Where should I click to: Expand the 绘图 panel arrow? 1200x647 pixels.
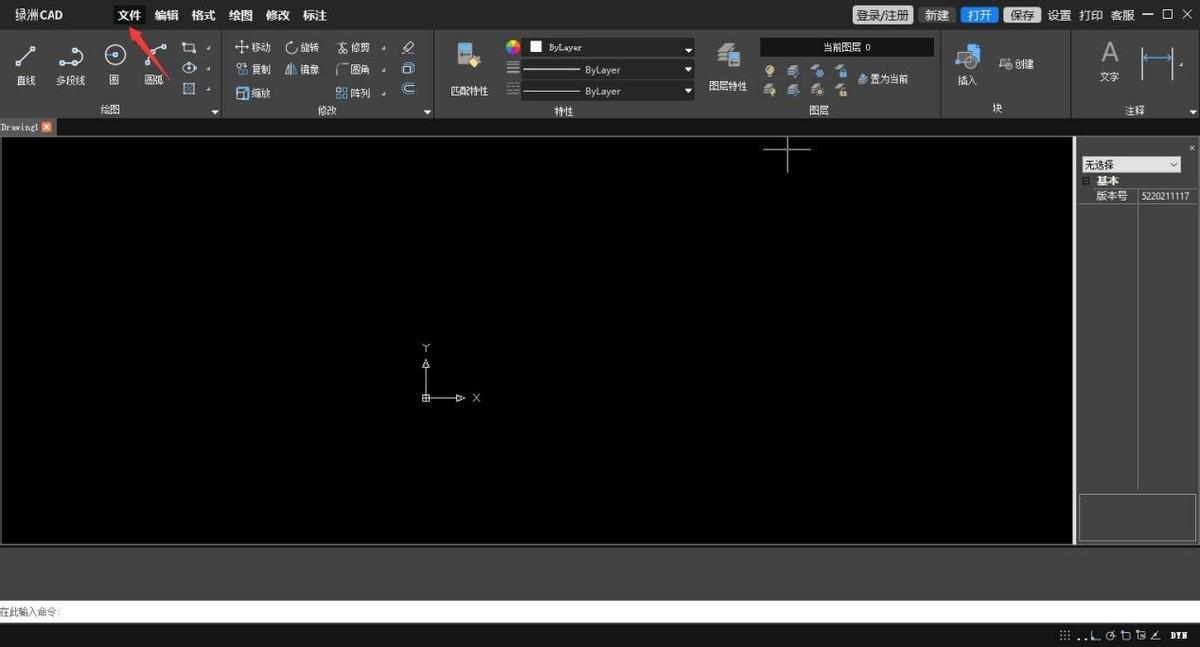coord(215,112)
